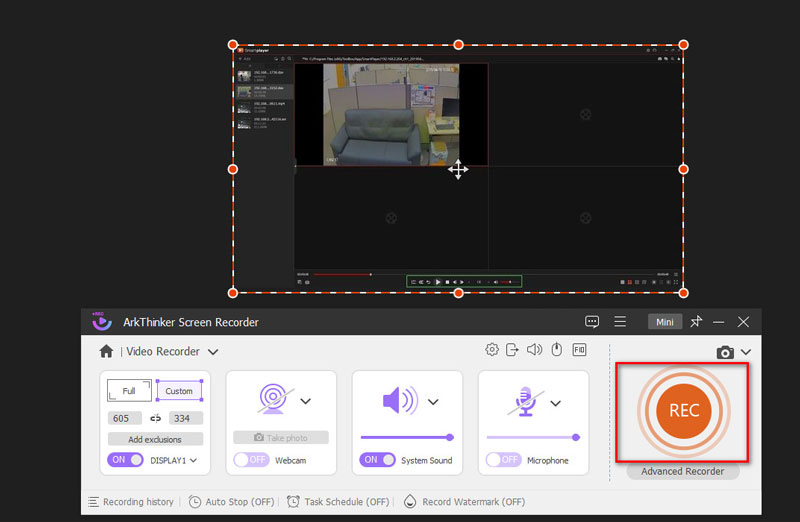800x522 pixels.
Task: Click the Smartplayer fullscreen icon
Action: point(676,282)
